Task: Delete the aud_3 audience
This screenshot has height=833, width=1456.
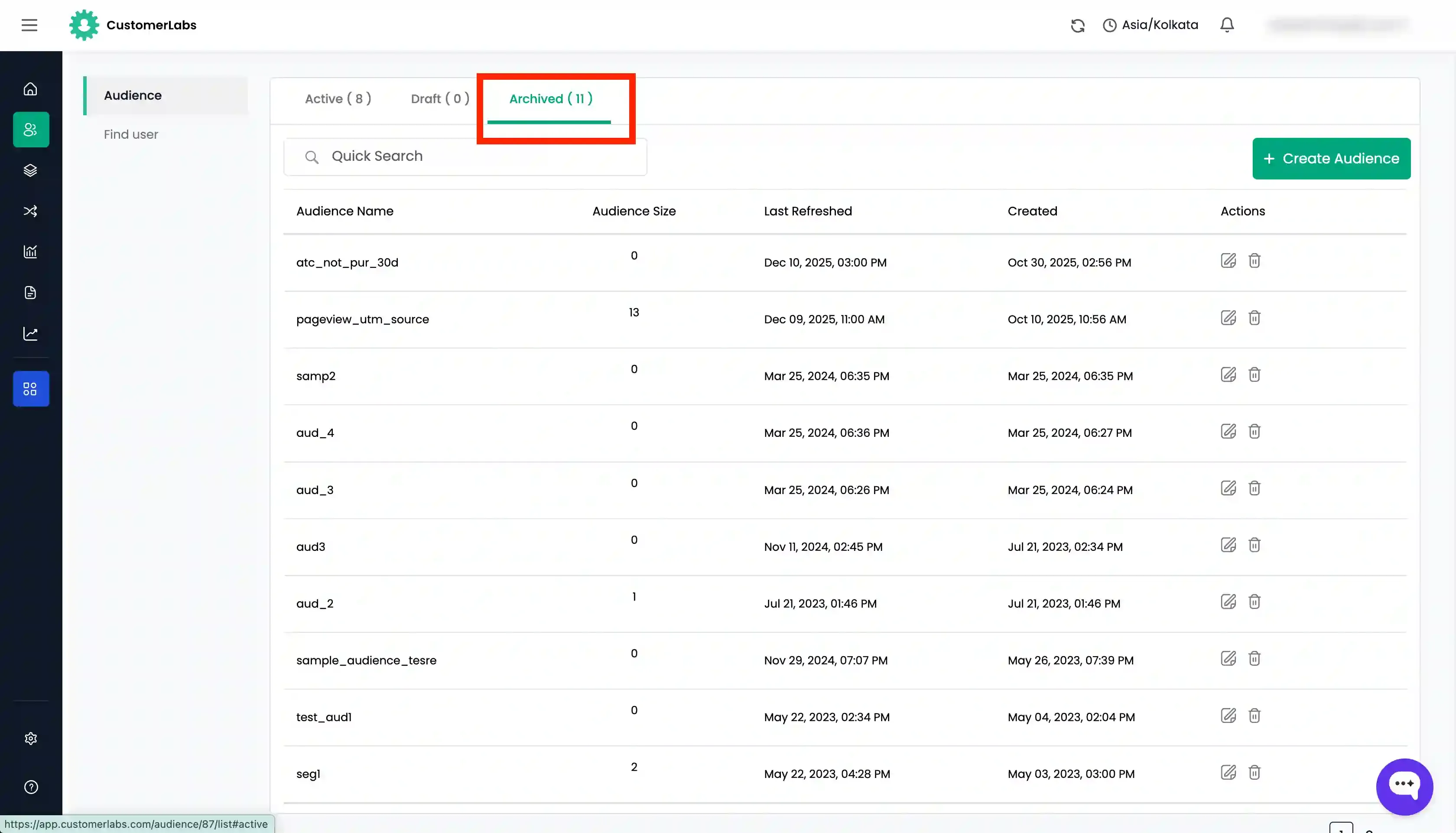Action: coord(1254,488)
